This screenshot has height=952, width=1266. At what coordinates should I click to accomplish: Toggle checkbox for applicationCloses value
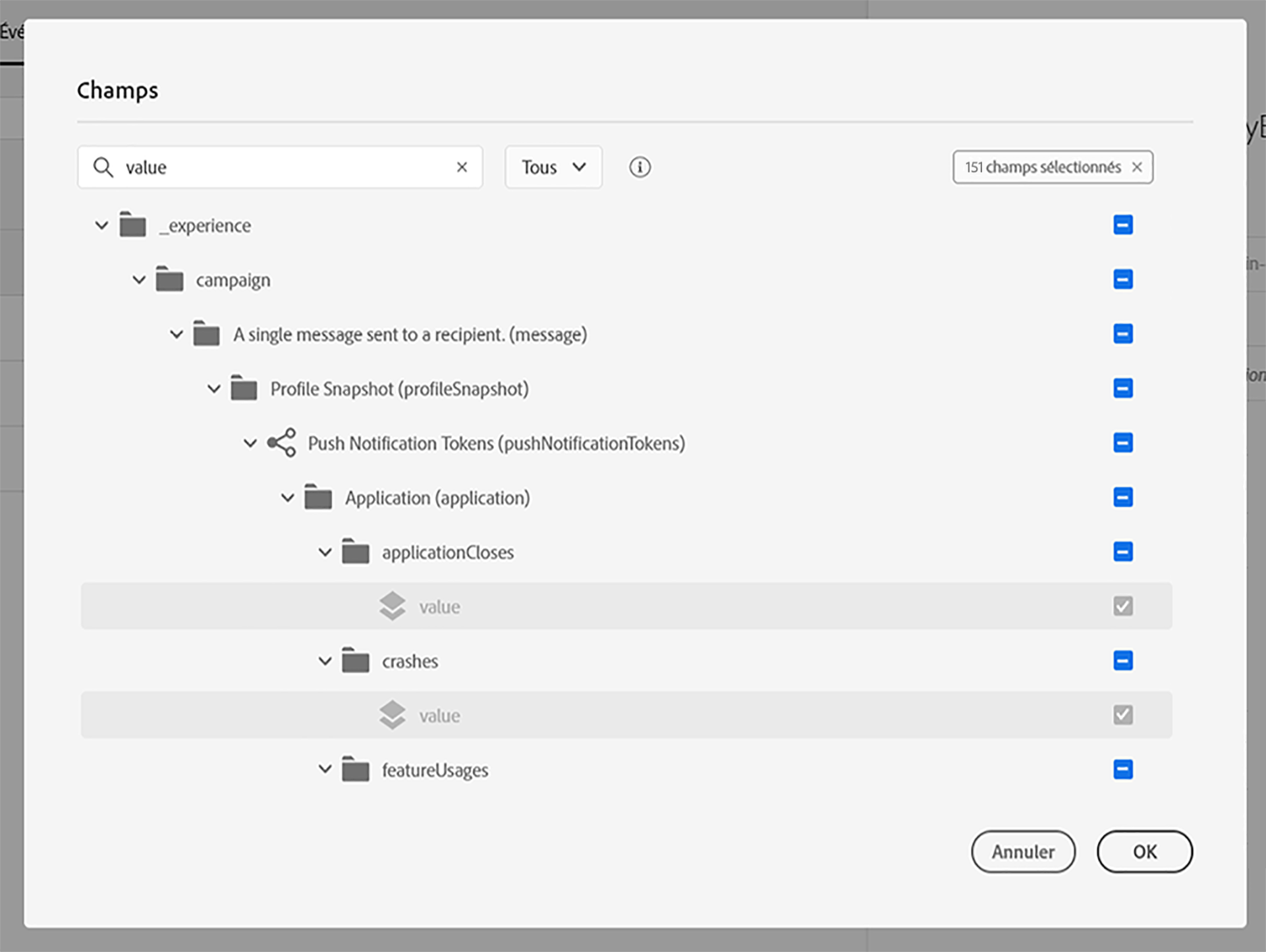(x=1123, y=606)
